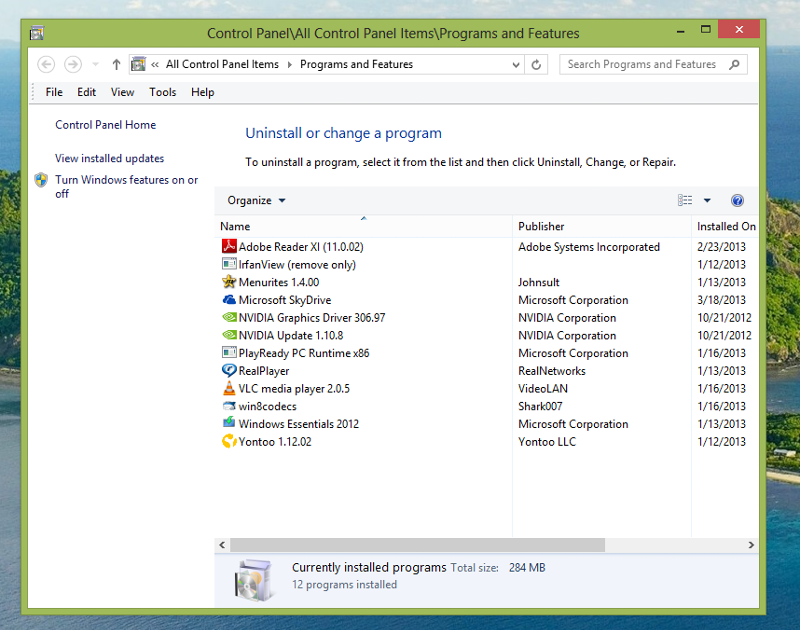Click the Yontoo icon

tap(229, 441)
